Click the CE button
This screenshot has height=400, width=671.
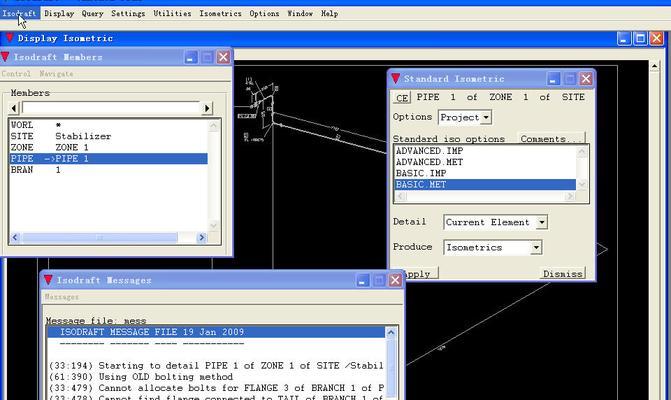coord(402,98)
